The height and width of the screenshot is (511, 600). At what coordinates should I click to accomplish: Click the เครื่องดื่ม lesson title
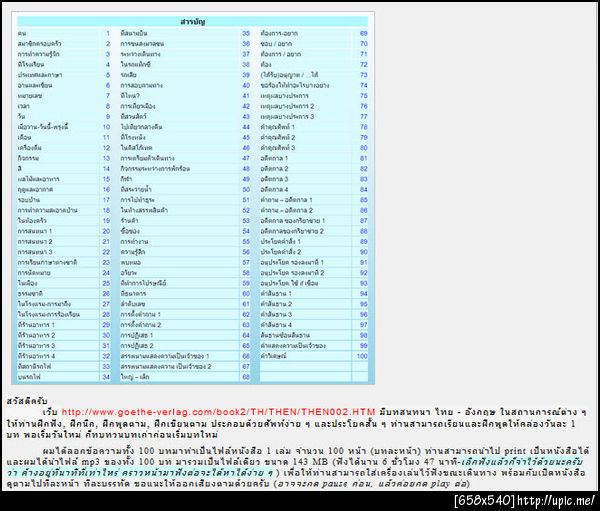coord(29,148)
